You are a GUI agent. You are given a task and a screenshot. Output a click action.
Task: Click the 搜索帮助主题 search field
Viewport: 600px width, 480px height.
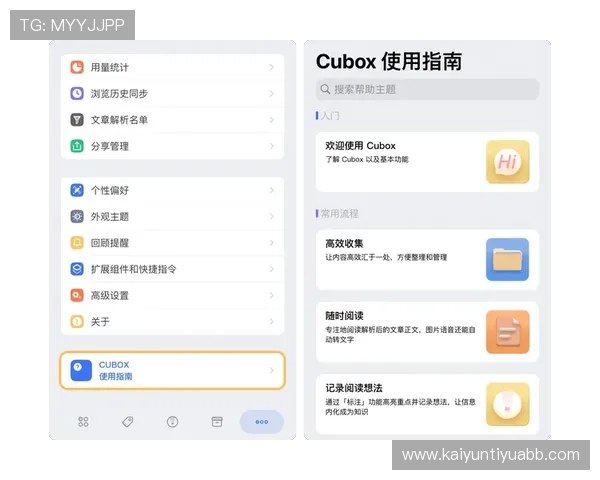pos(427,89)
